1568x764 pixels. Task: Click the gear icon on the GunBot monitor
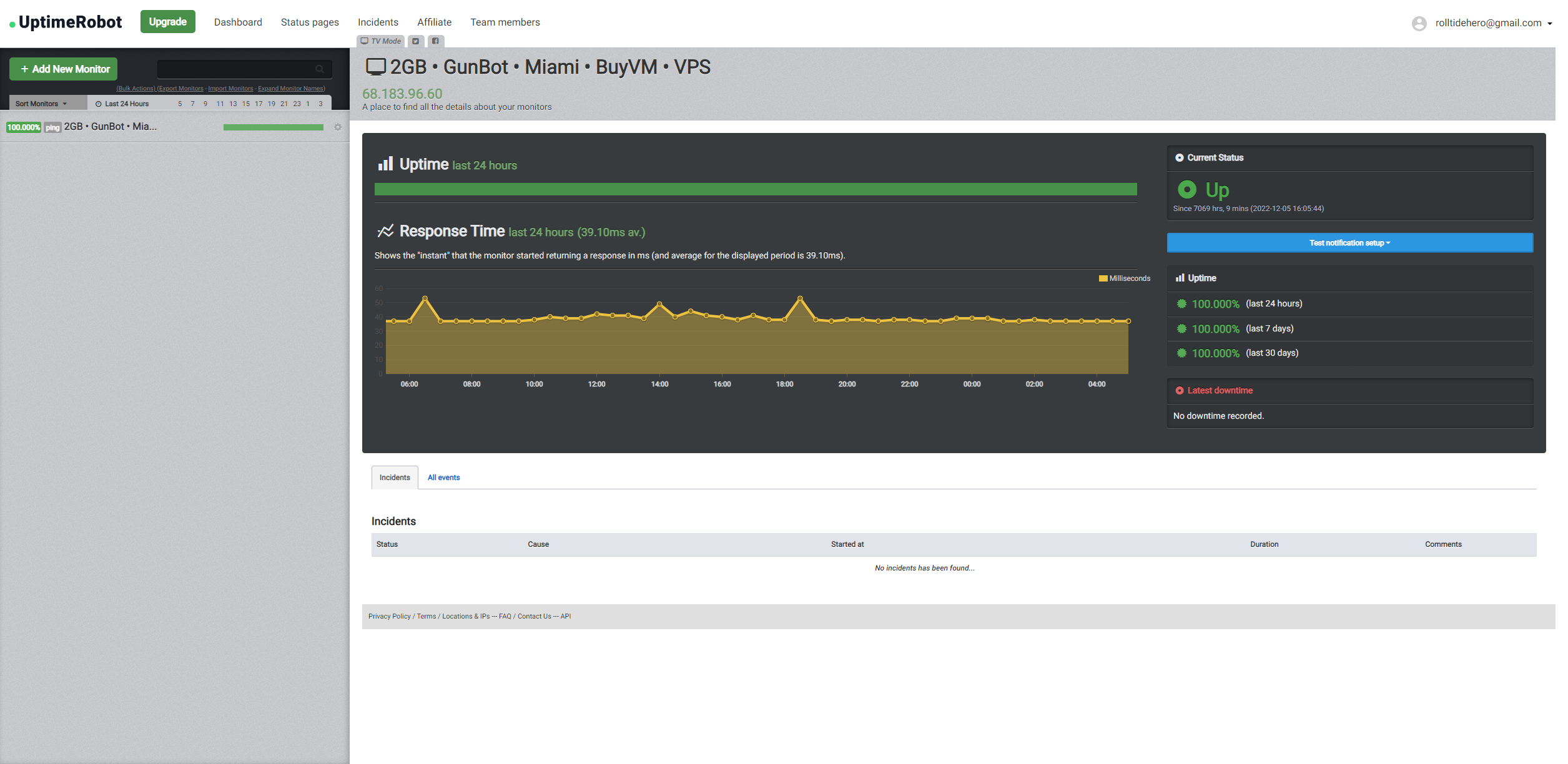click(338, 127)
